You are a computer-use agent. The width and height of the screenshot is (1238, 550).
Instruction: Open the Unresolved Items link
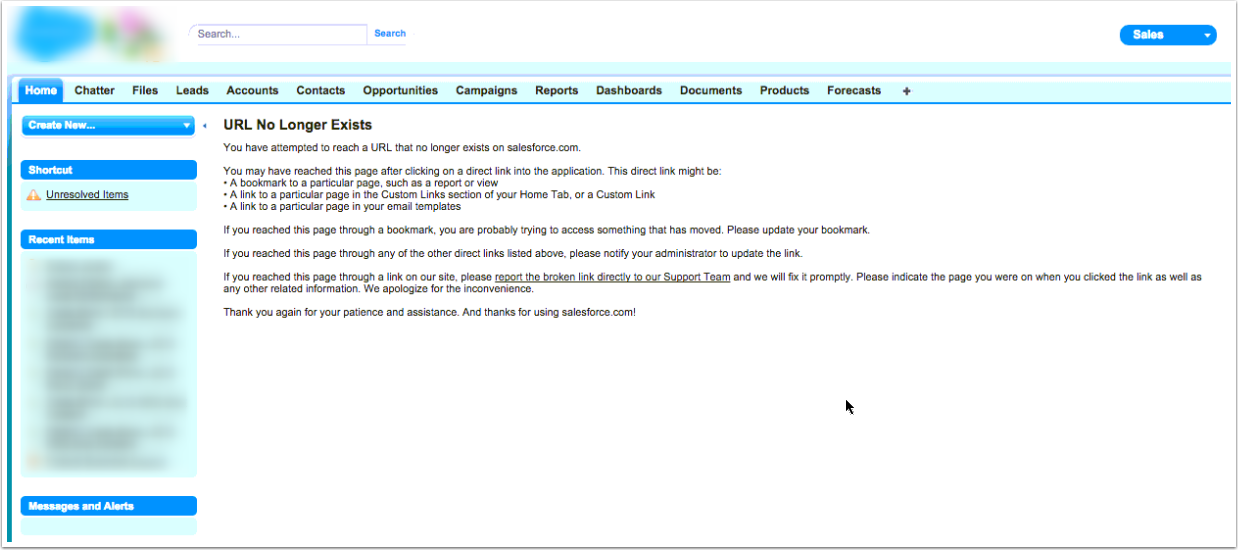tap(87, 195)
